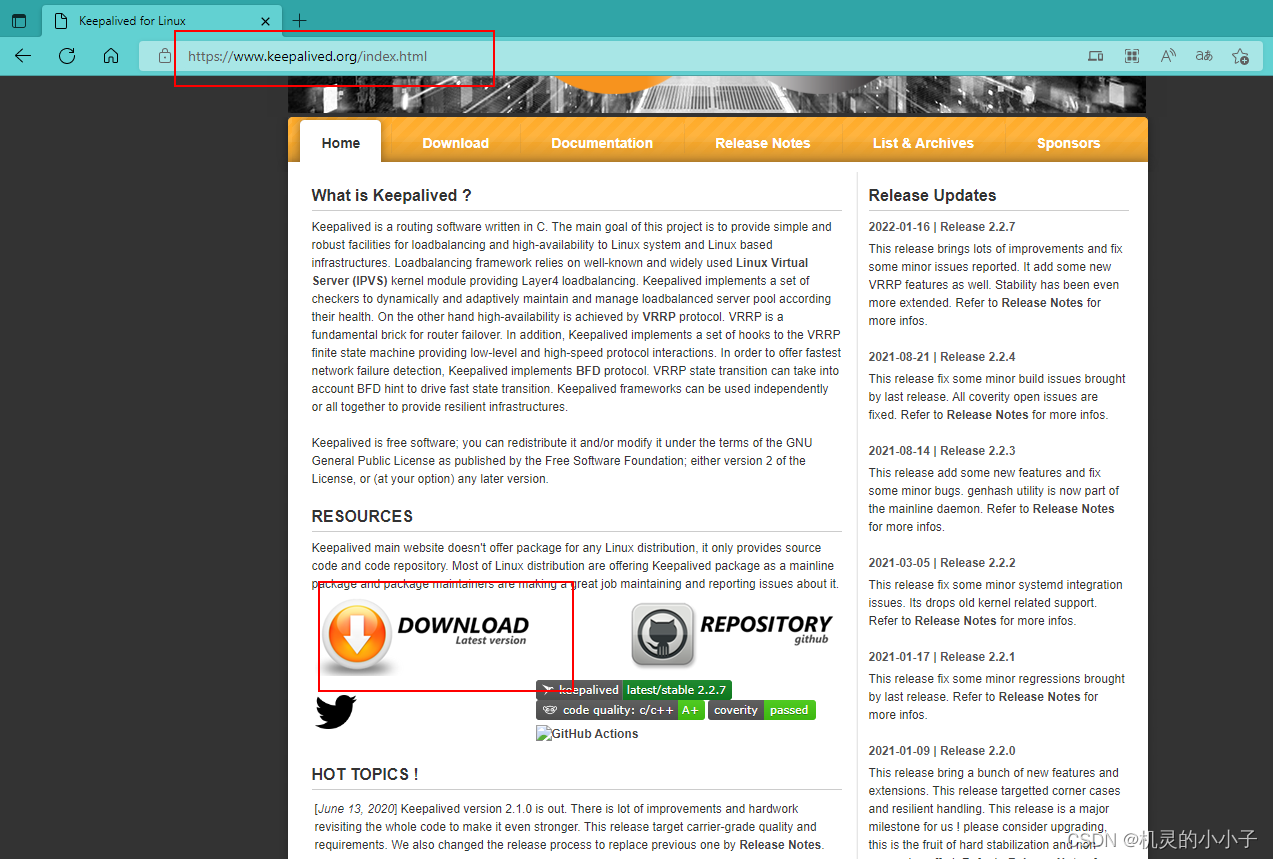This screenshot has height=859, width=1273.
Task: Open the Documentation tab
Action: (602, 143)
